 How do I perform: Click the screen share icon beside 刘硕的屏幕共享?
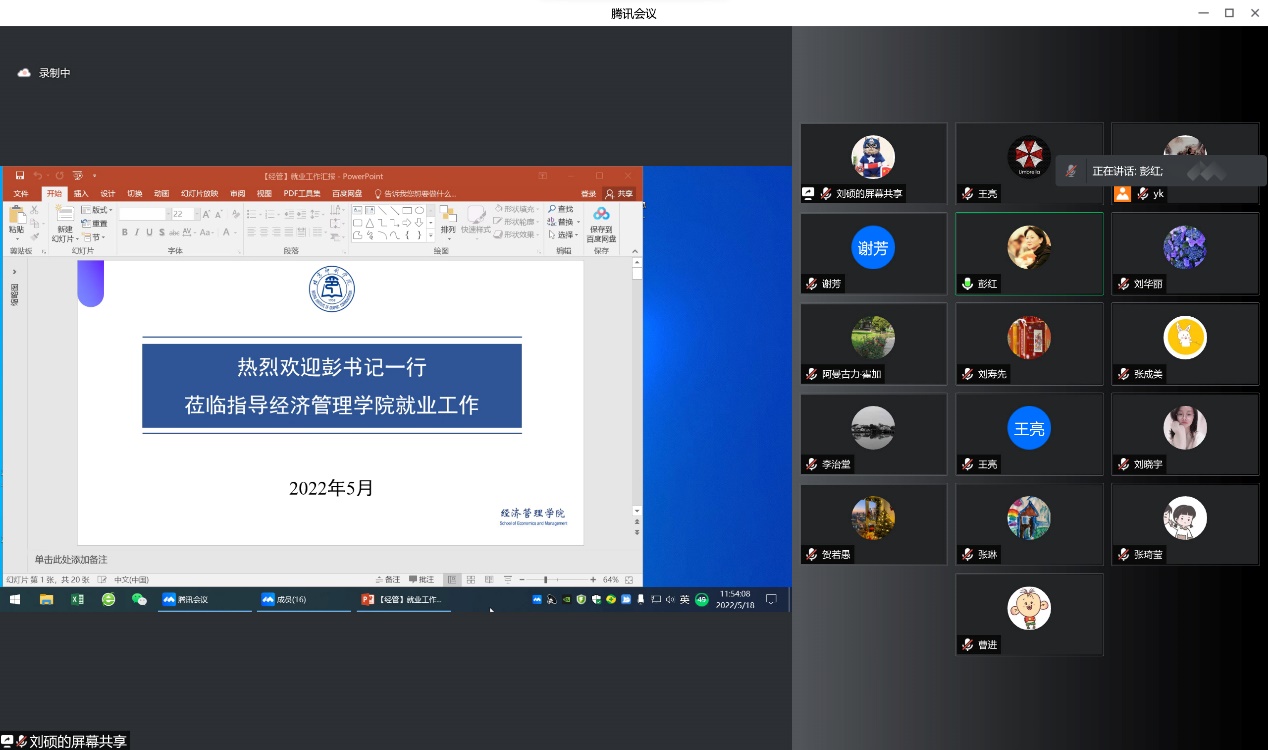[808, 194]
